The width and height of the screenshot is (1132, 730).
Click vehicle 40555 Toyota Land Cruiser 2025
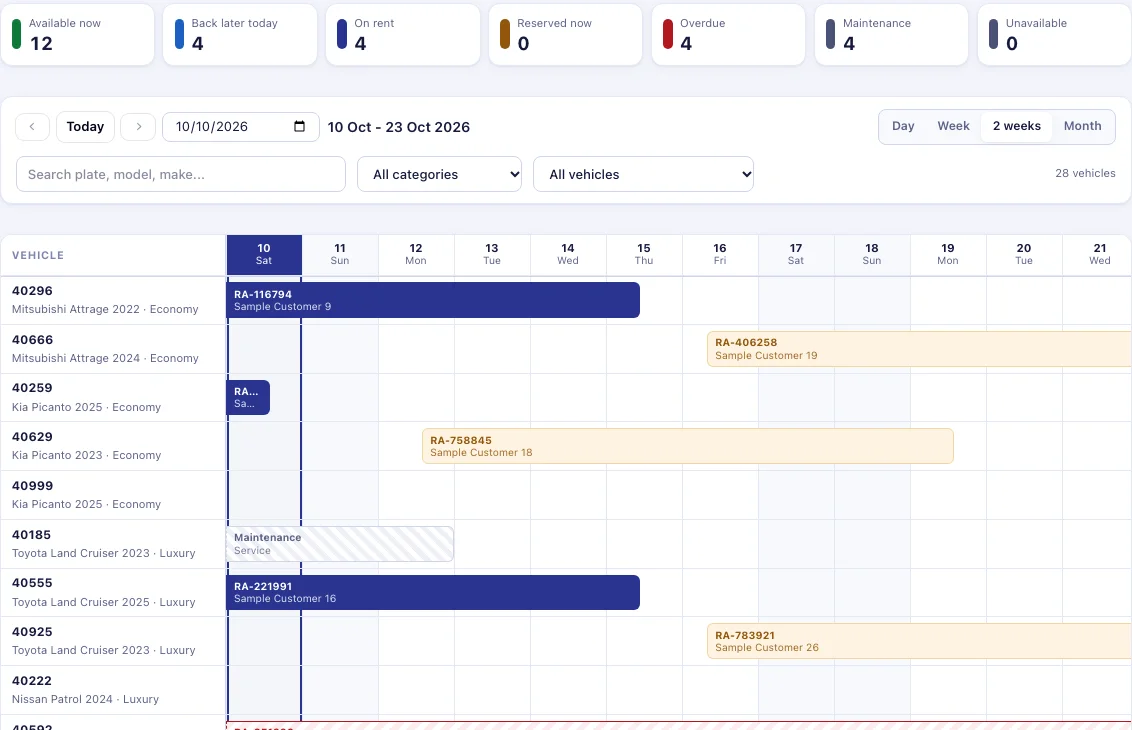(x=113, y=592)
